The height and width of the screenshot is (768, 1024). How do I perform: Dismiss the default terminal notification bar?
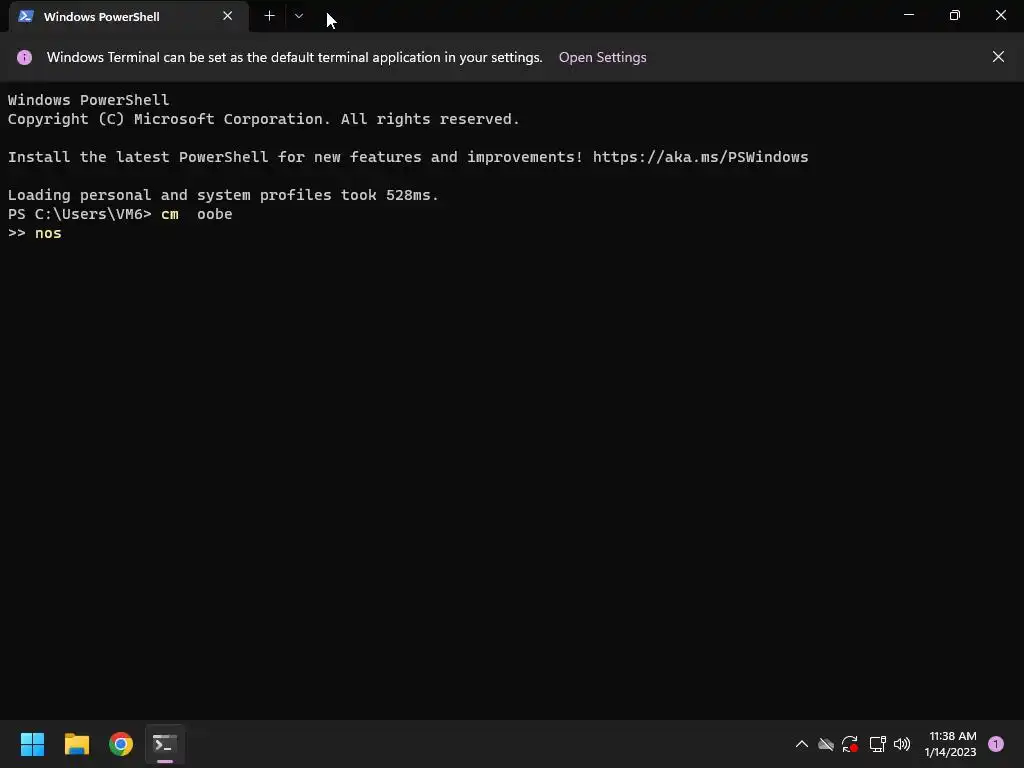click(998, 57)
